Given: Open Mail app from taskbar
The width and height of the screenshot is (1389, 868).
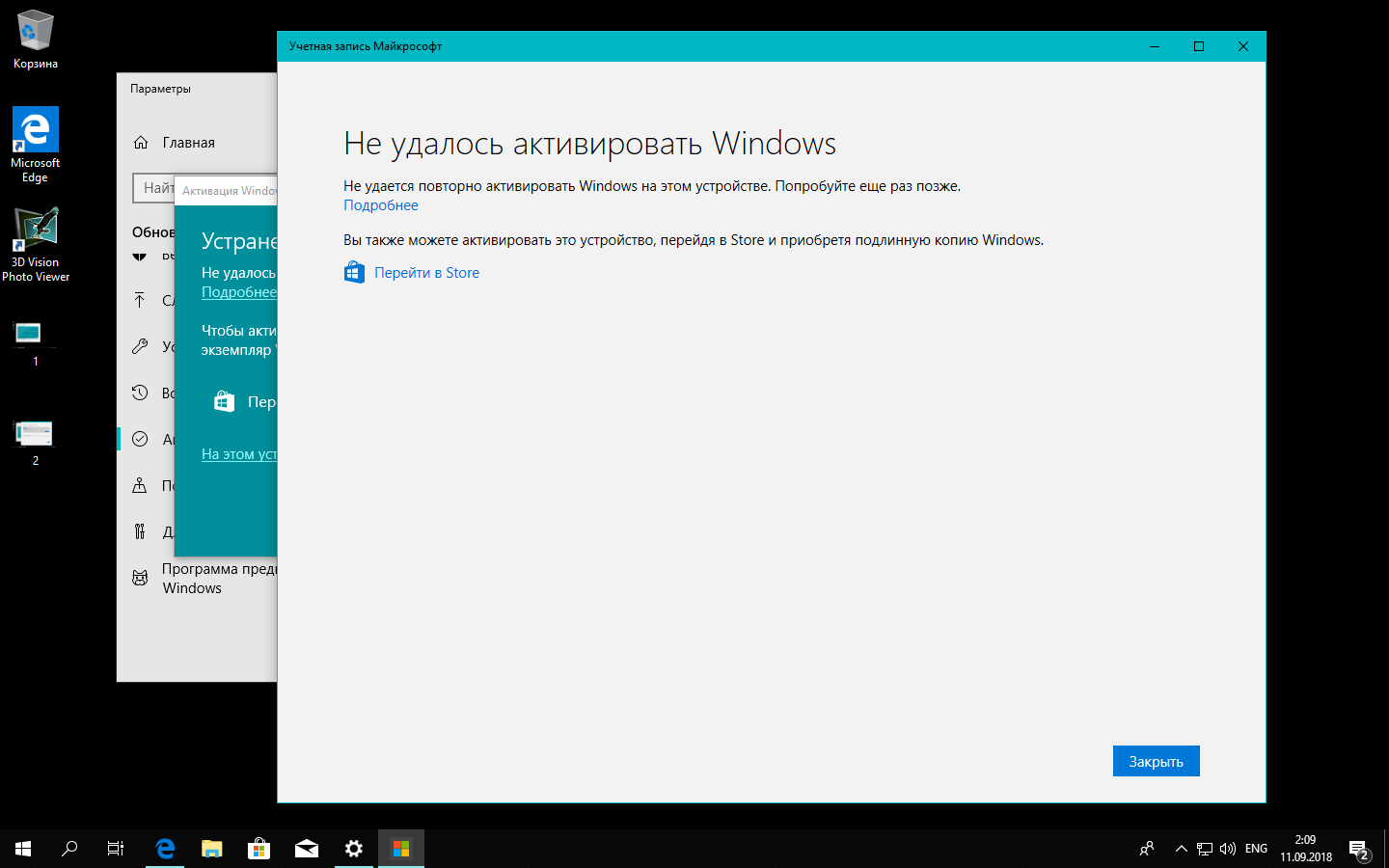Looking at the screenshot, I should point(307,849).
